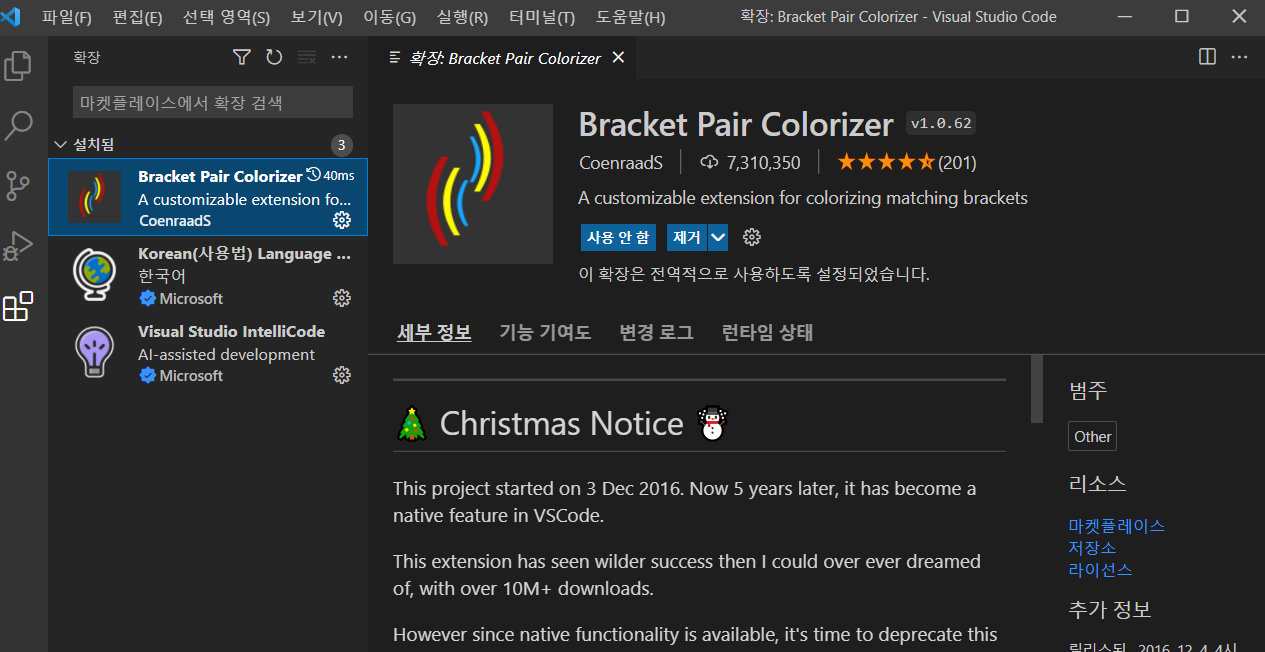Click Korean Language Pack globe icon
This screenshot has width=1265, height=652.
point(94,274)
